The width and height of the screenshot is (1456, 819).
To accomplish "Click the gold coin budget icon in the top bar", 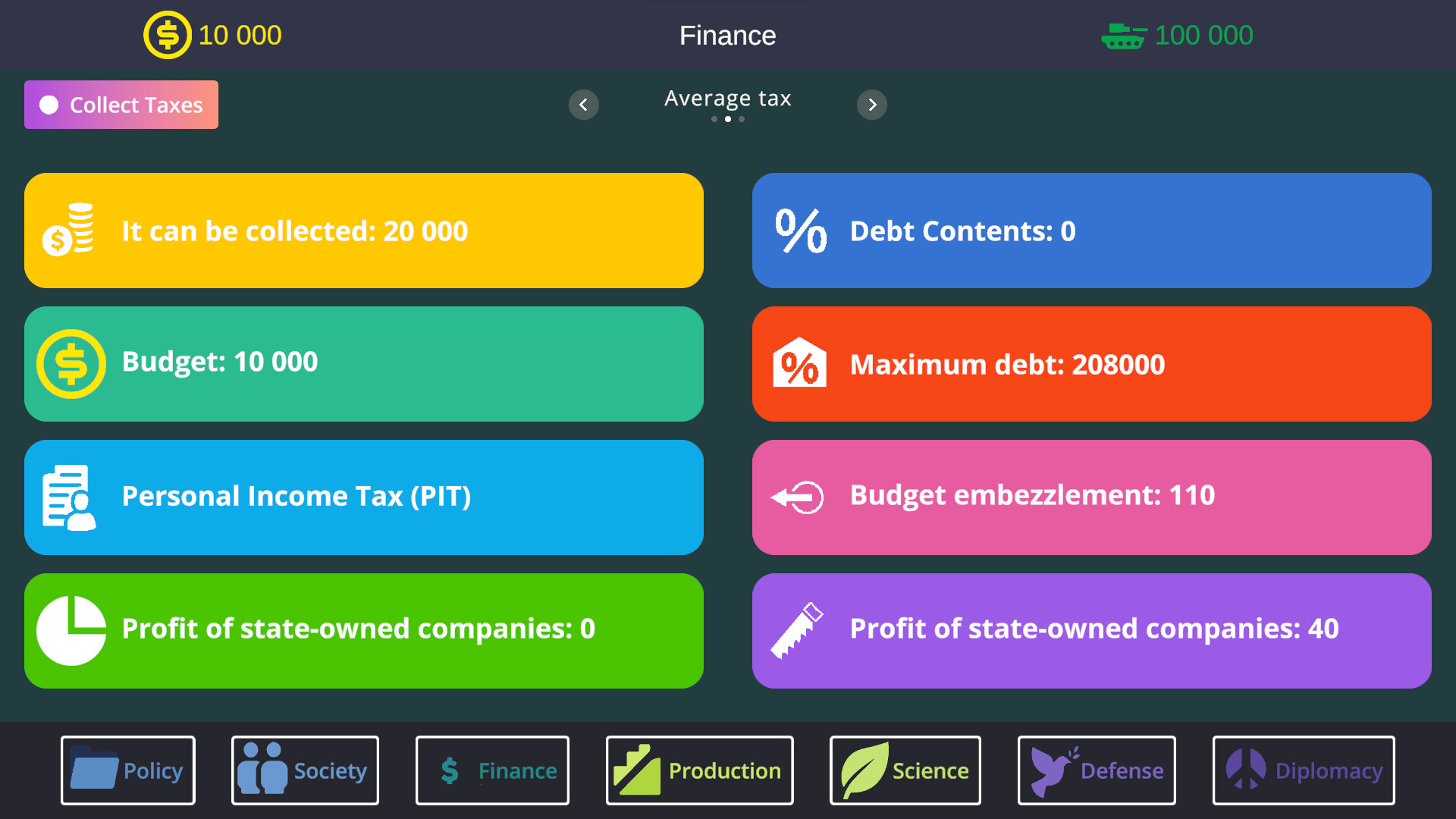I will tap(168, 35).
